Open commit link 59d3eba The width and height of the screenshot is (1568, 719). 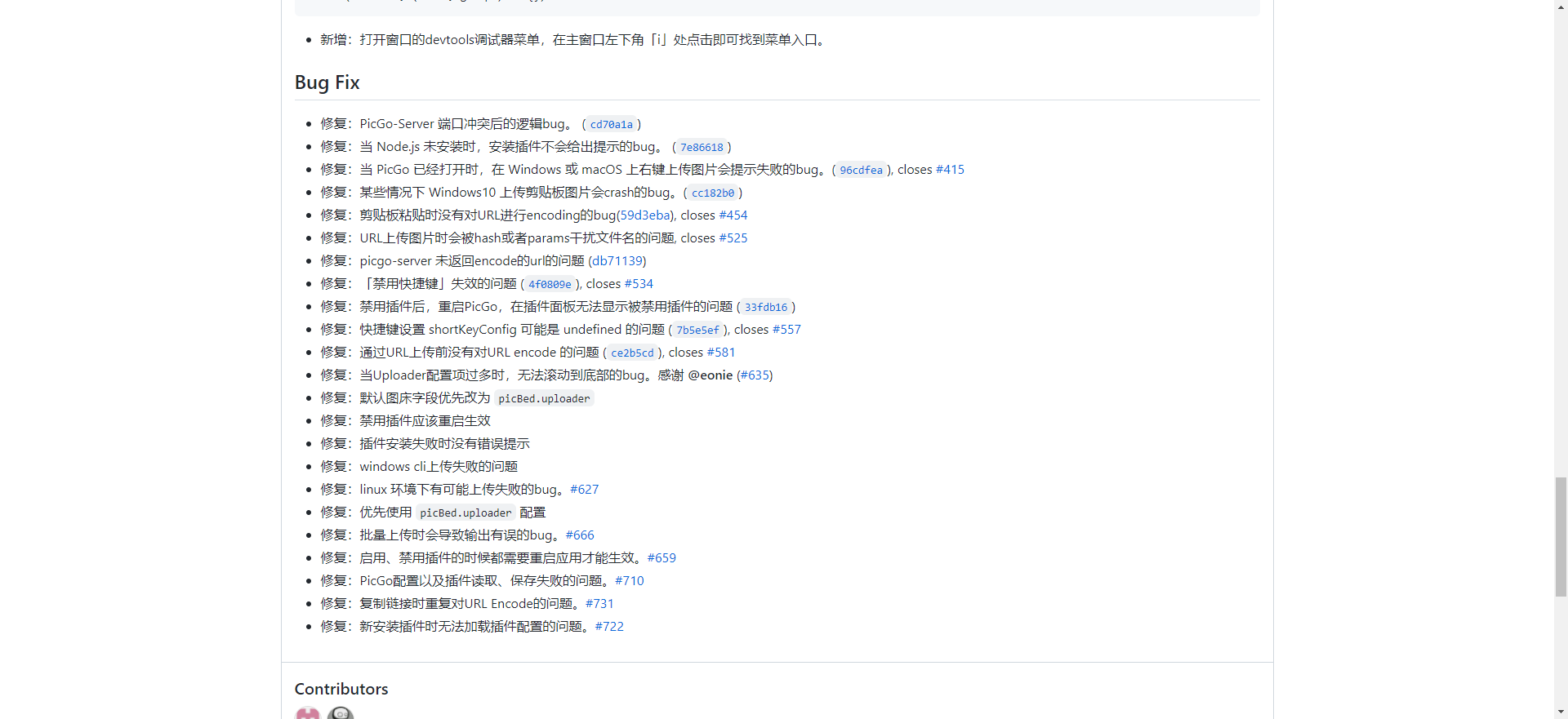pos(645,215)
